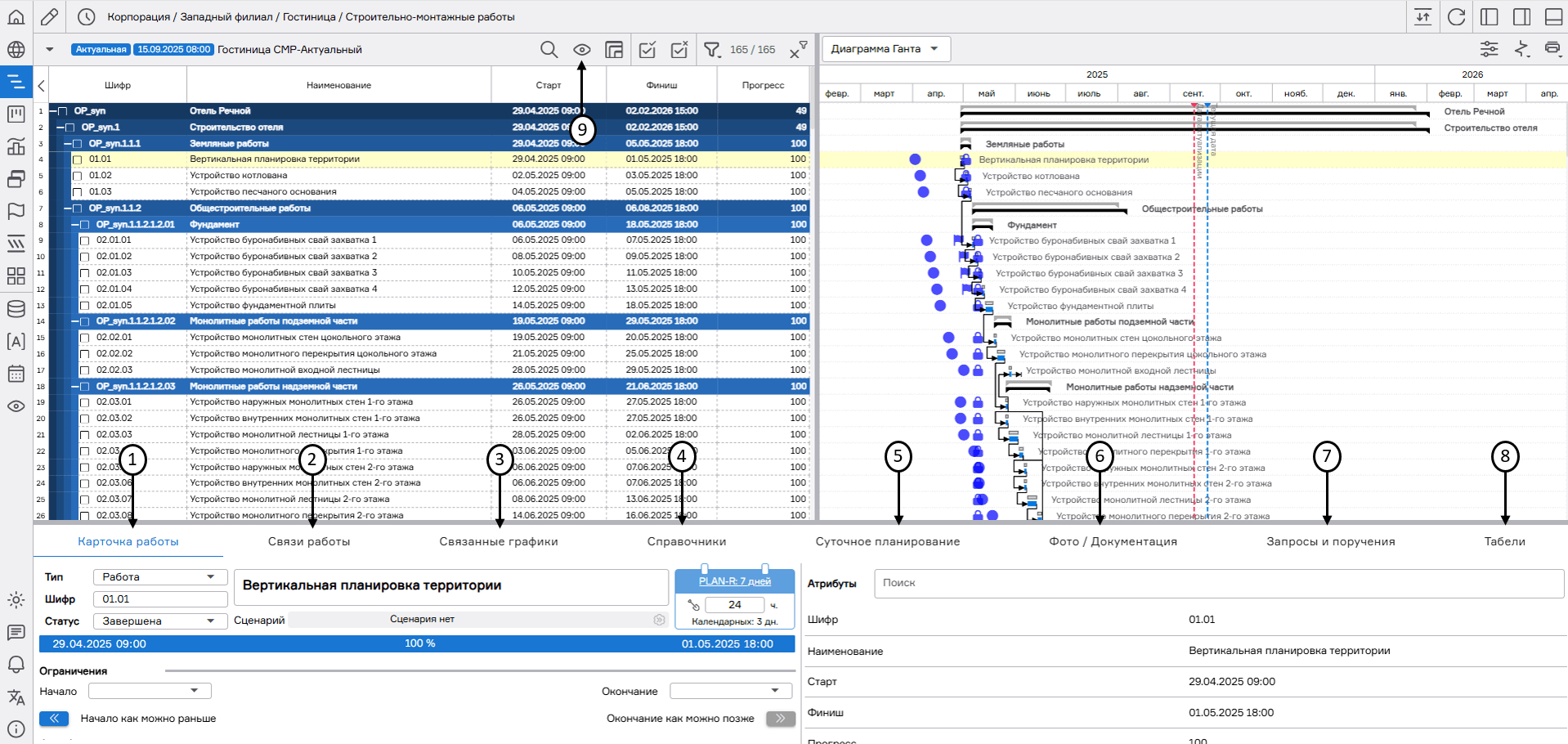Click the magnifier search icon in schedule toolbar

[x=549, y=50]
